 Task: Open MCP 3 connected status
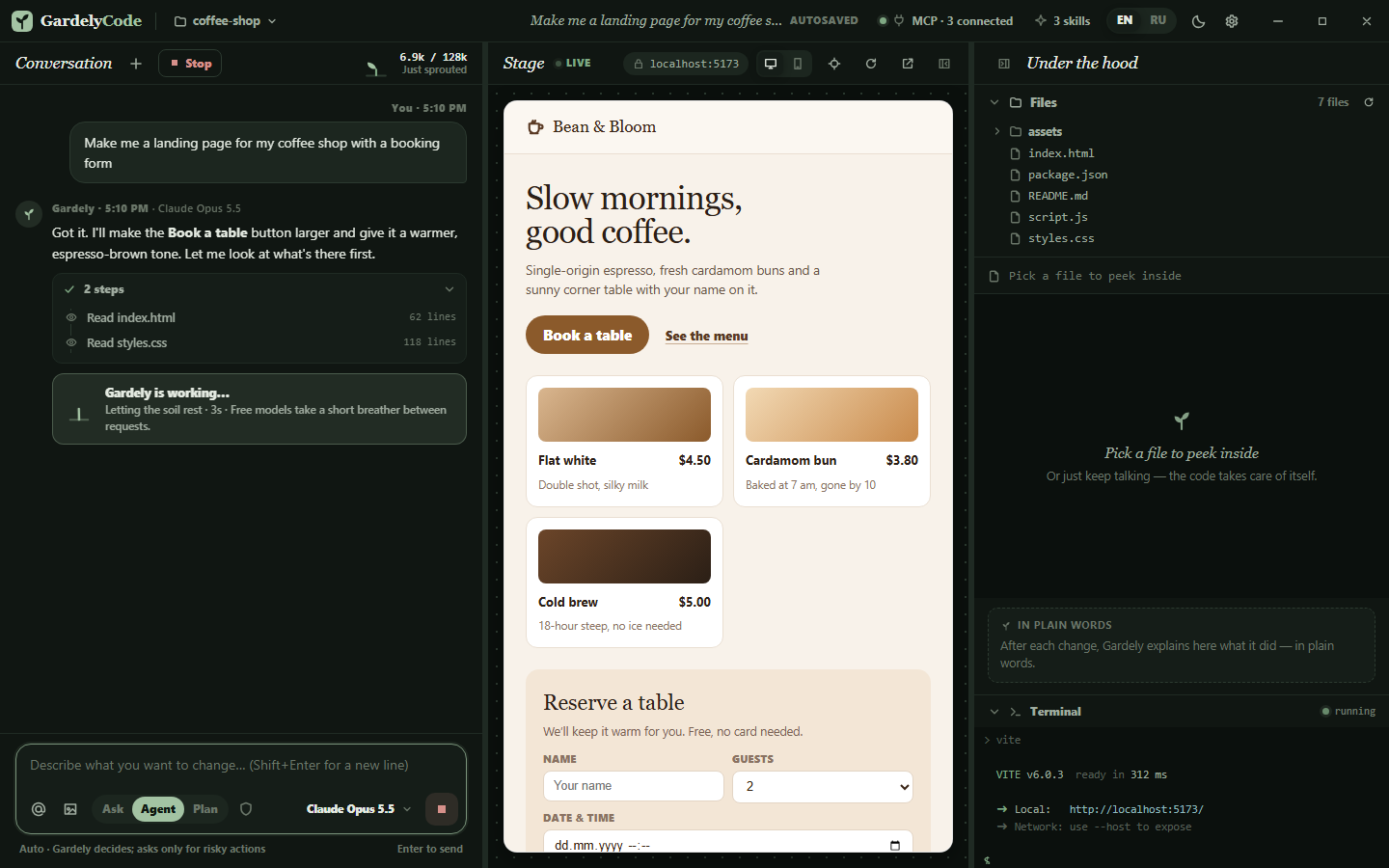click(x=945, y=20)
